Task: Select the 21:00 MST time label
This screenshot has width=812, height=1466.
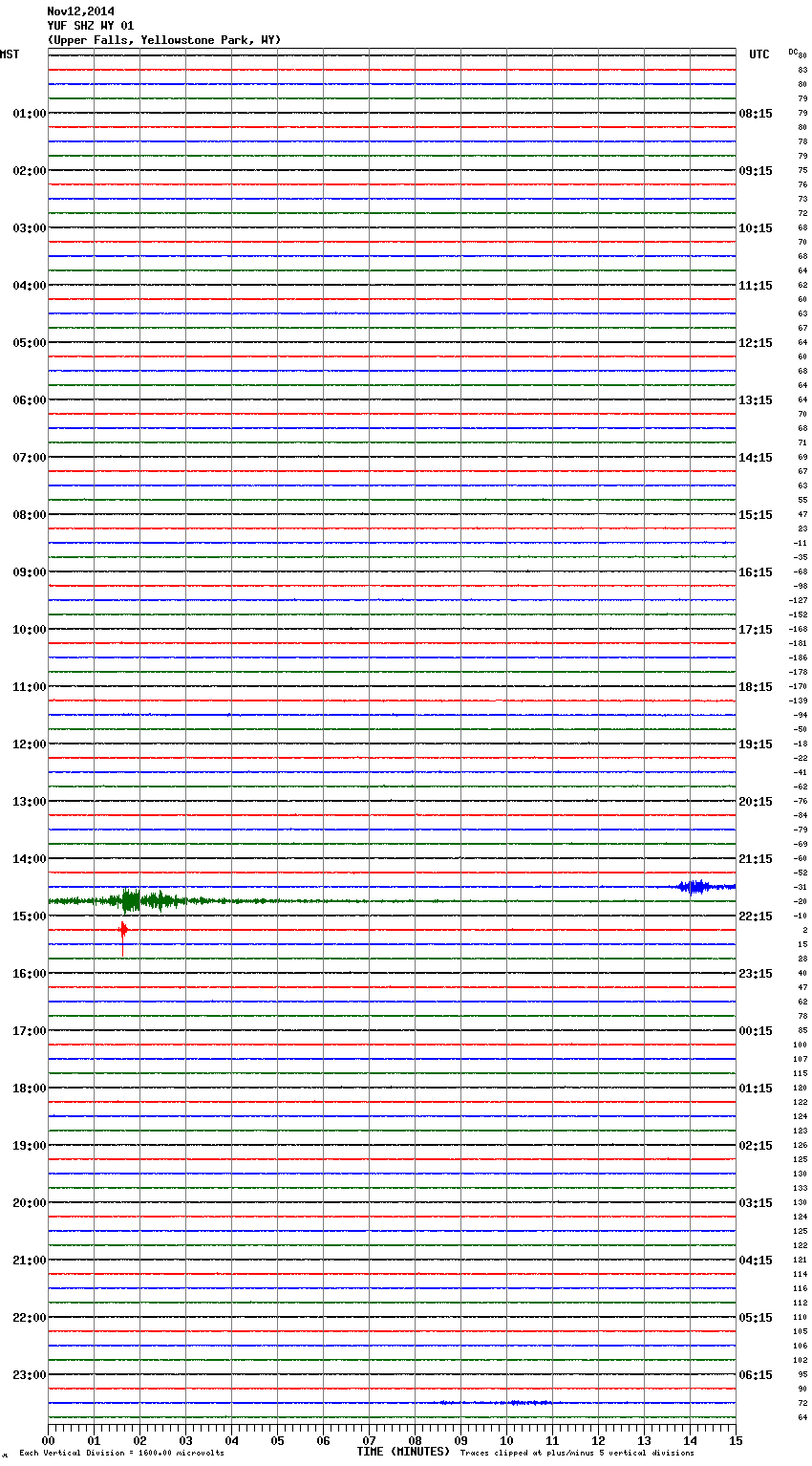Action: pos(29,1261)
